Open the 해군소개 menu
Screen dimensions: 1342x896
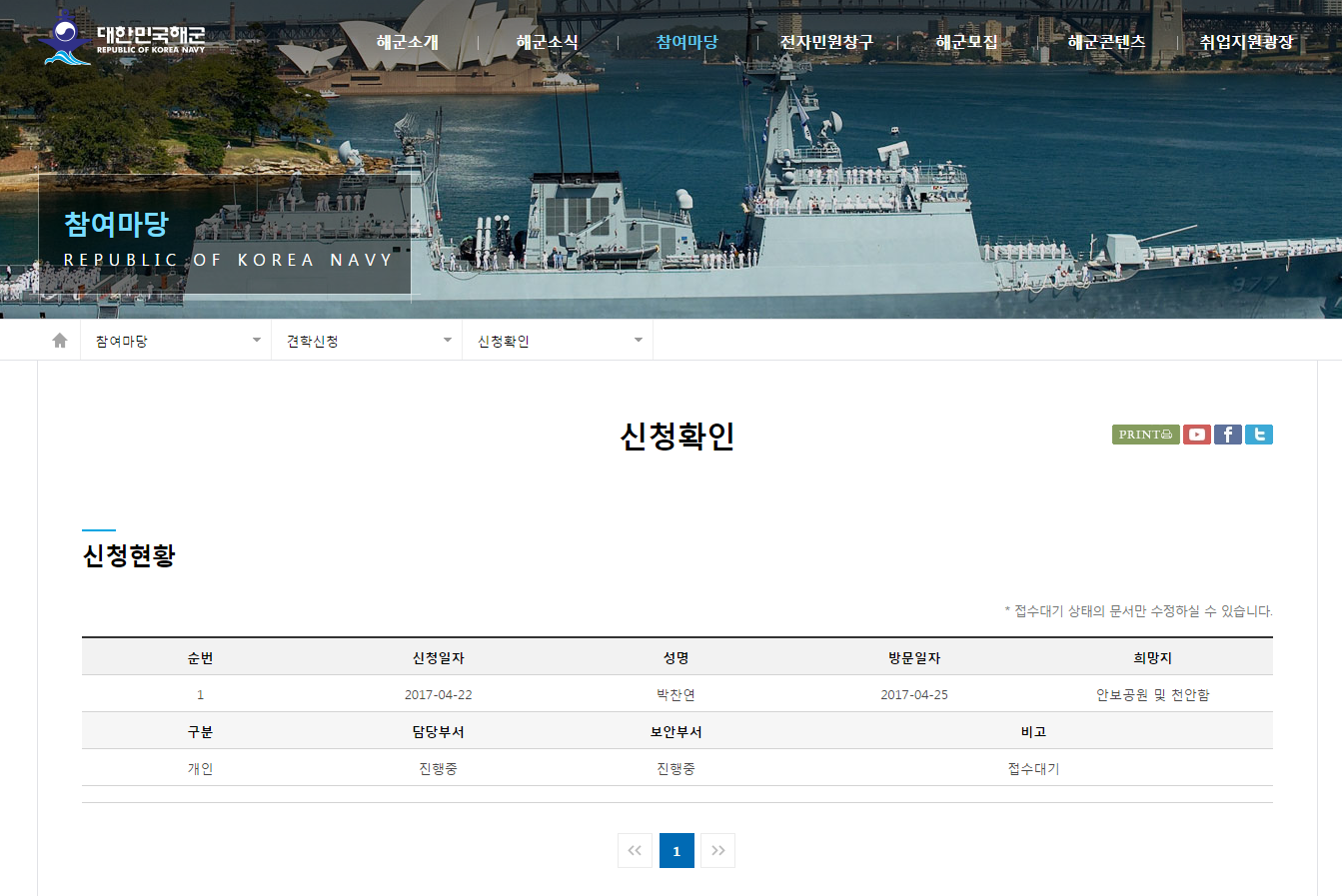[x=408, y=42]
